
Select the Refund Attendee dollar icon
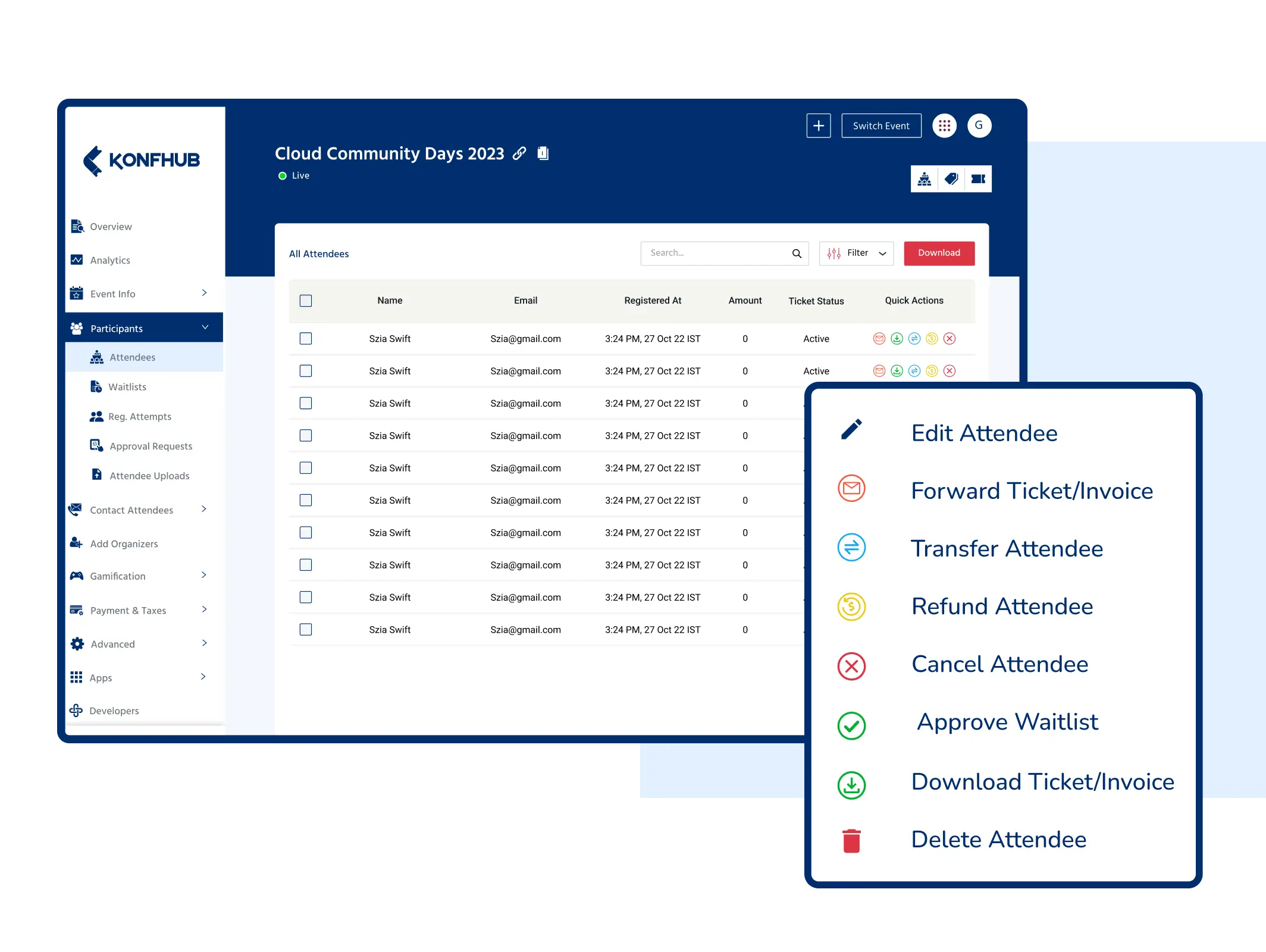point(852,607)
